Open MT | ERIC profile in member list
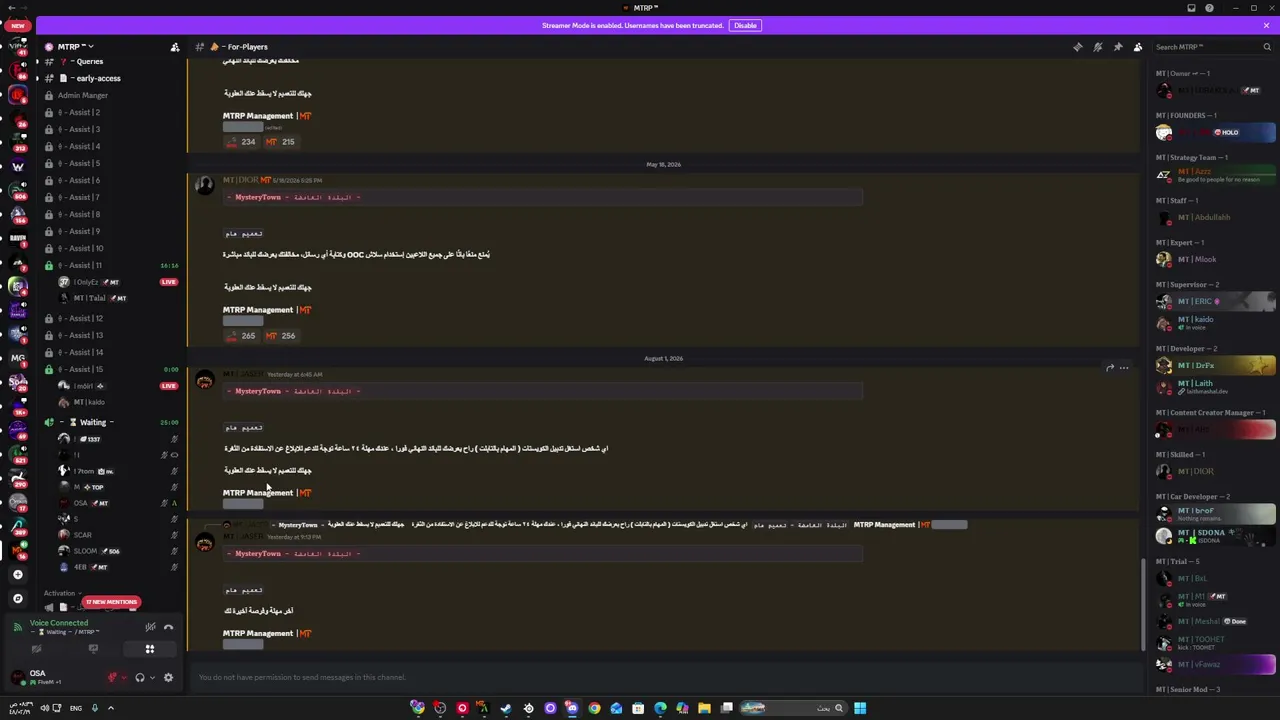This screenshot has height=720, width=1280. 1215,302
